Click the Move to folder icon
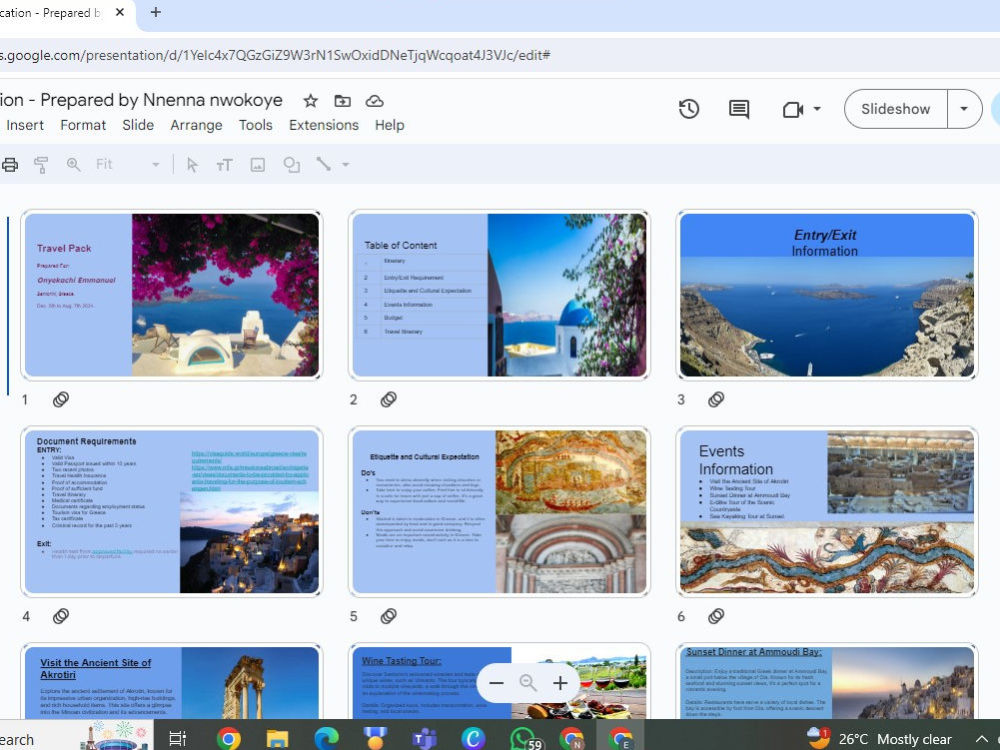The height and width of the screenshot is (750, 1000). pos(342,101)
